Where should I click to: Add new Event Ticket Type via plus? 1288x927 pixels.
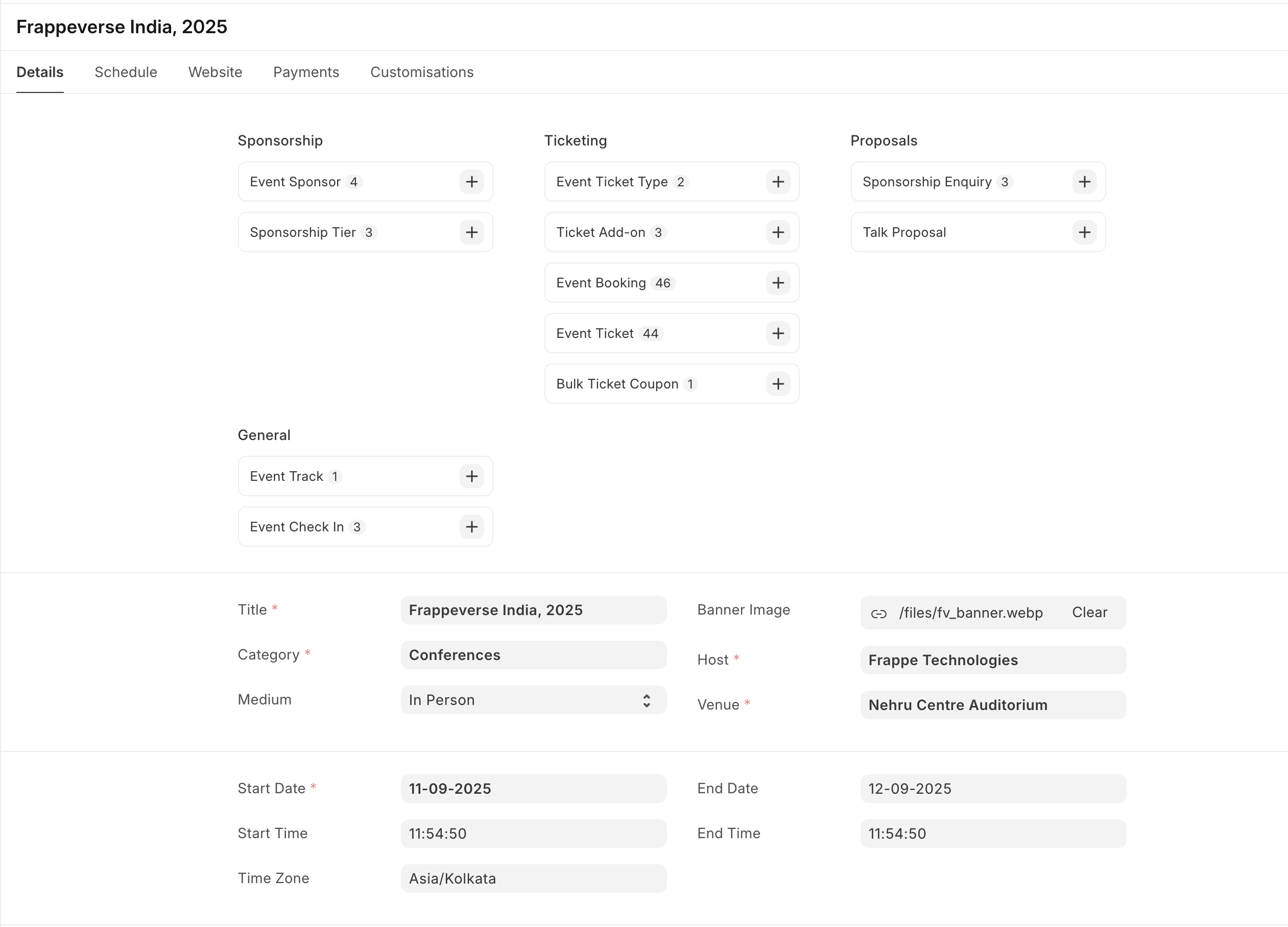tap(777, 182)
